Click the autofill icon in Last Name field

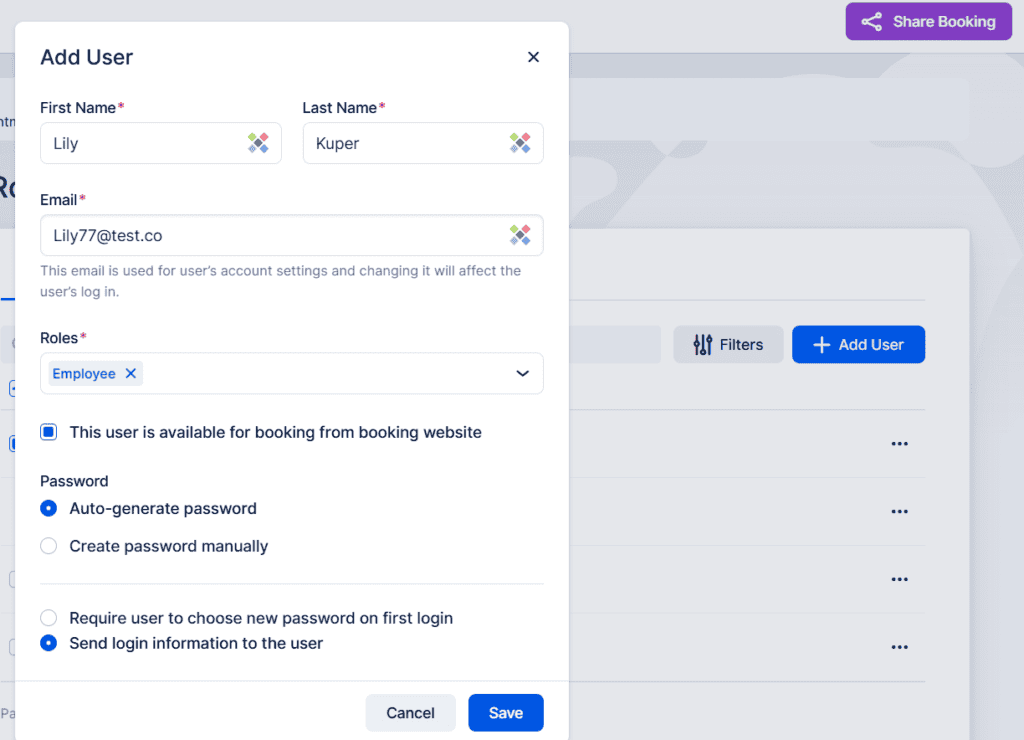pyautogui.click(x=520, y=142)
